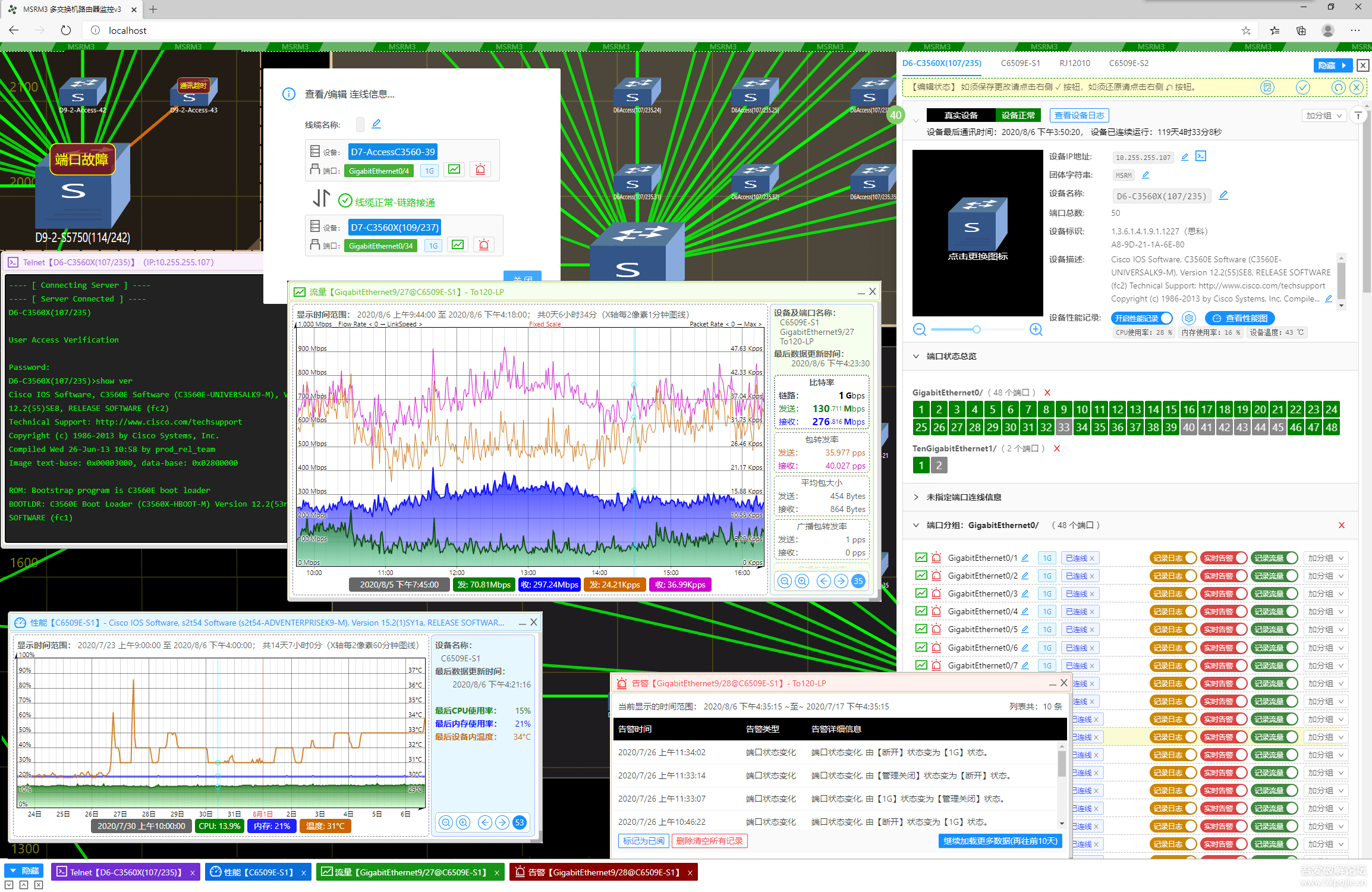
Task: Toggle real-time alarm for GigabitEthernet0/4
Action: [1223, 611]
